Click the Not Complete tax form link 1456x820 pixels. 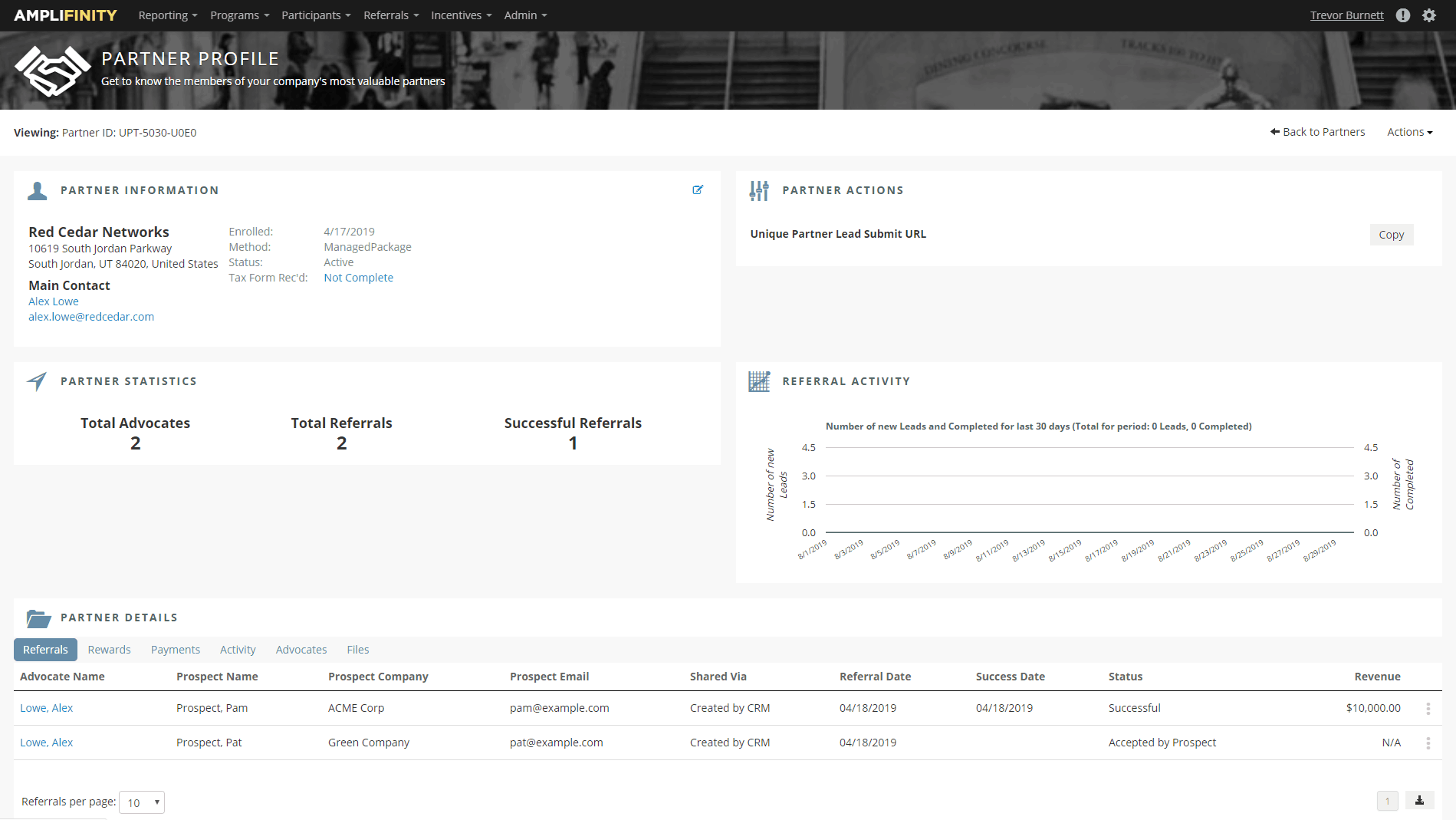point(358,278)
